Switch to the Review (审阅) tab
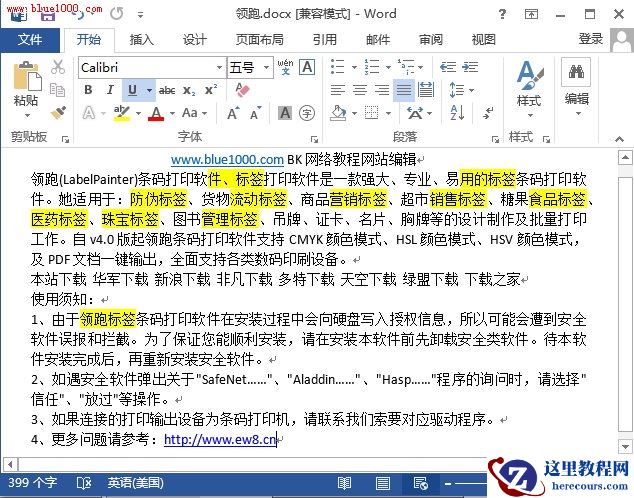Image resolution: width=634 pixels, height=498 pixels. (430, 40)
